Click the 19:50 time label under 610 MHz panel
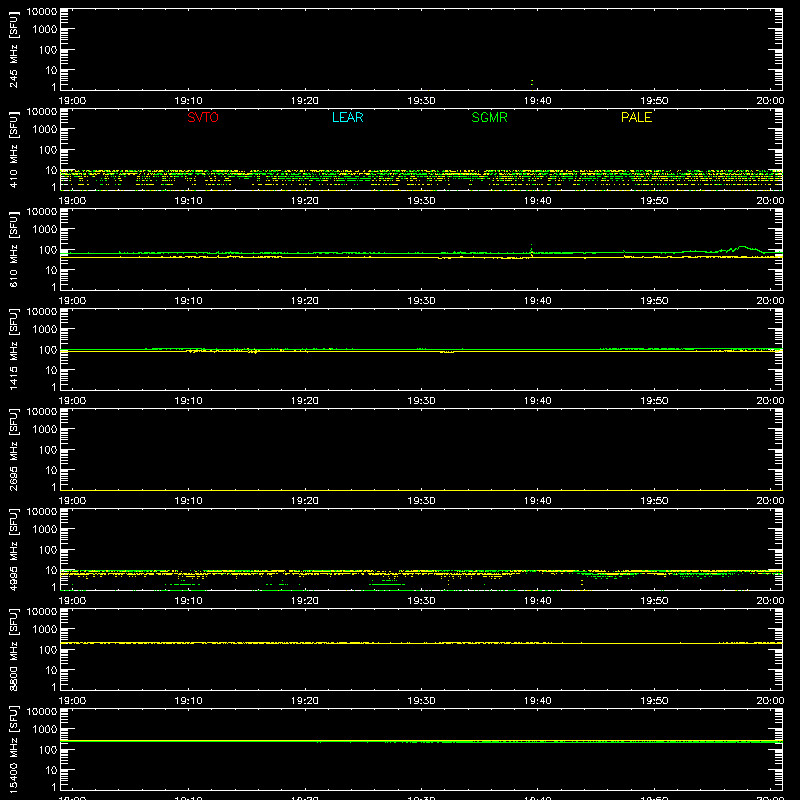Viewport: 800px width, 800px height. (x=654, y=301)
